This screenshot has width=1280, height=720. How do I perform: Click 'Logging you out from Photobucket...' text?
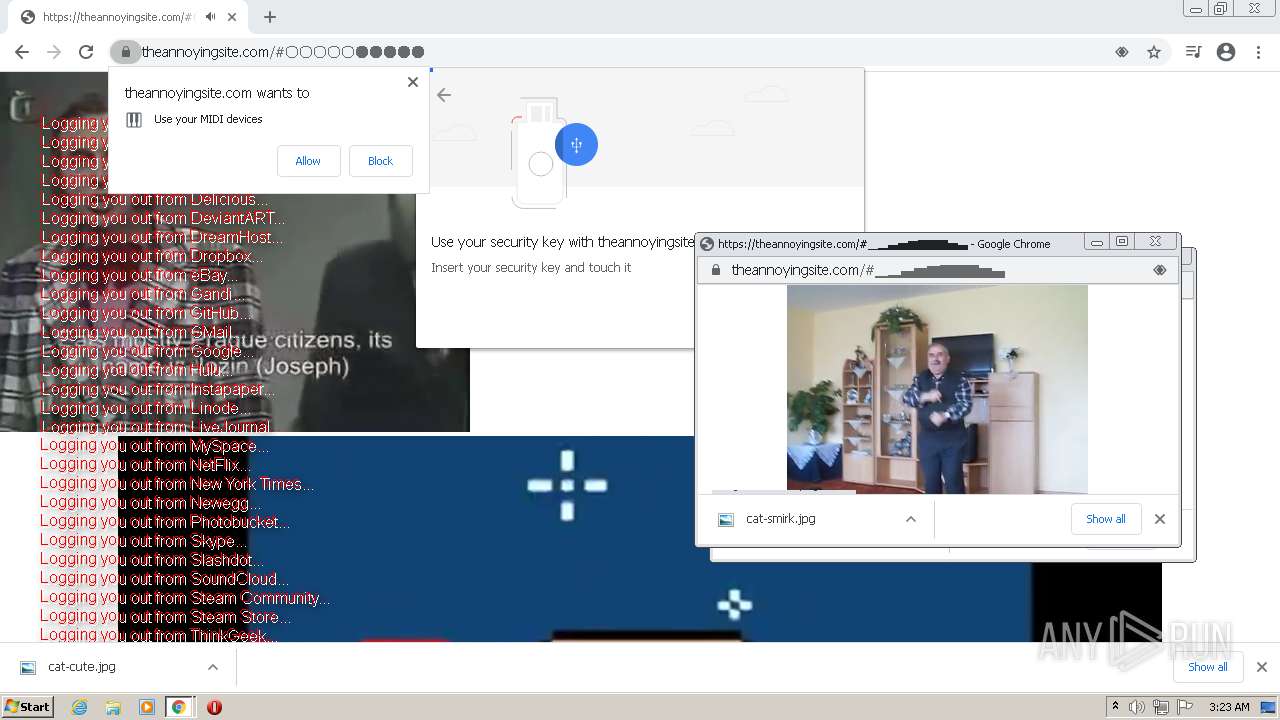pyautogui.click(x=165, y=522)
